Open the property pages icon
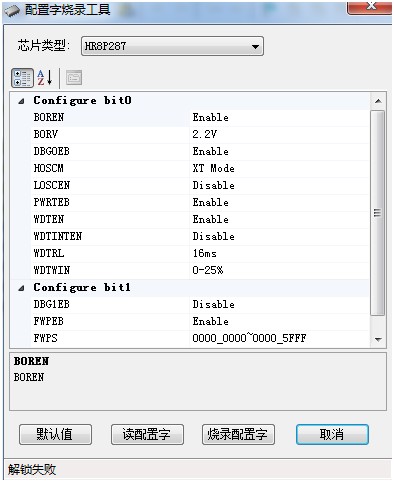The height and width of the screenshot is (482, 394). (x=74, y=78)
